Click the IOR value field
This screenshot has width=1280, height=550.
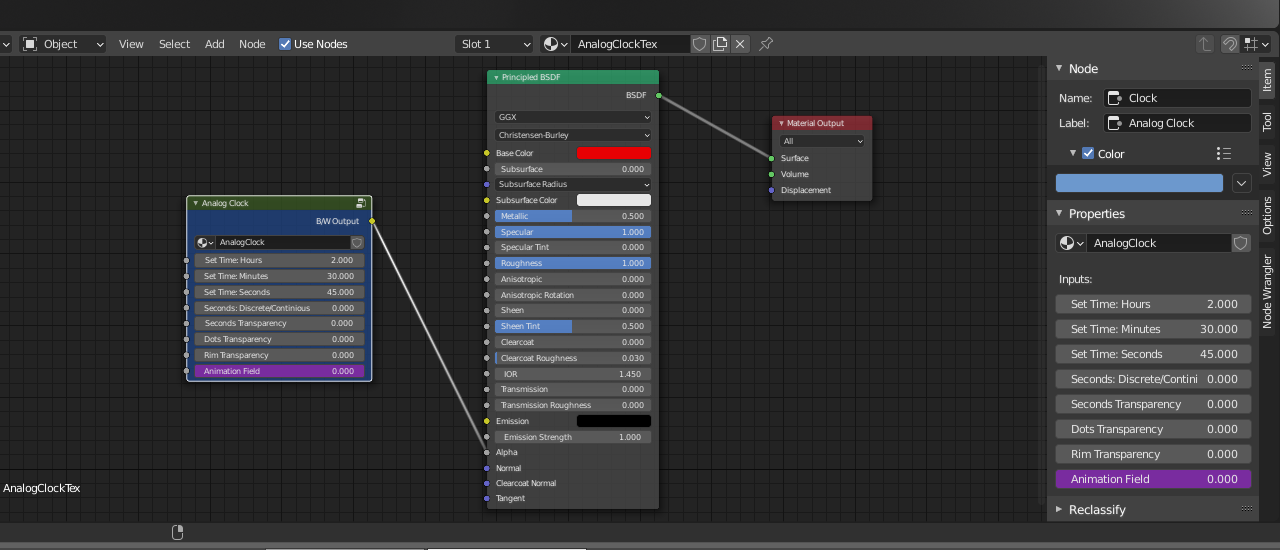[x=573, y=374]
